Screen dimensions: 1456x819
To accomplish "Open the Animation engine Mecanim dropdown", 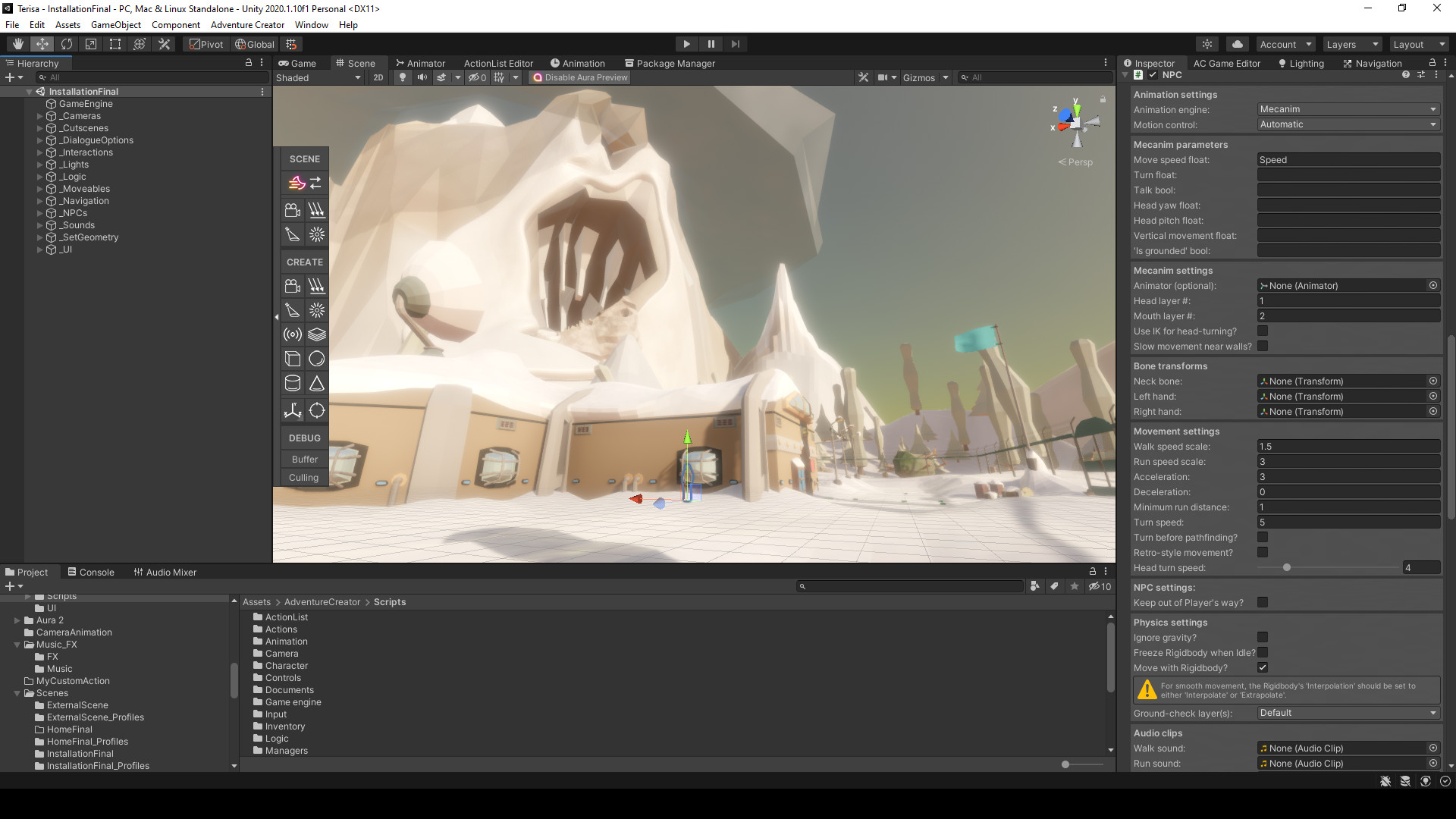I will point(1348,109).
